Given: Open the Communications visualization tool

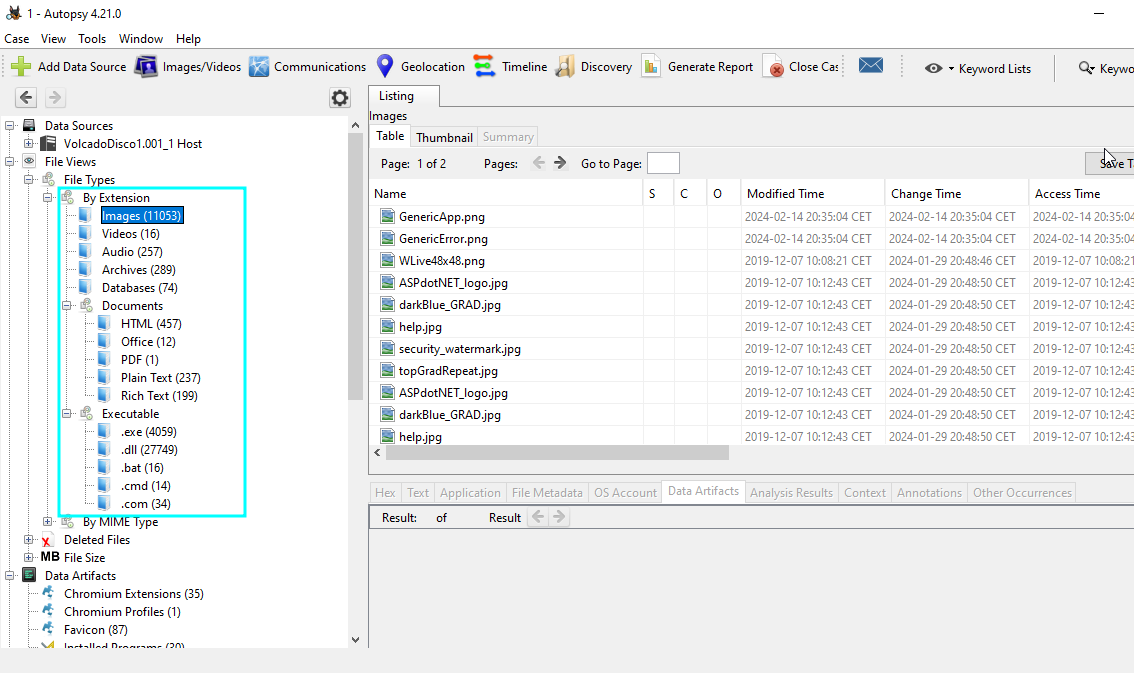Looking at the screenshot, I should coord(259,67).
